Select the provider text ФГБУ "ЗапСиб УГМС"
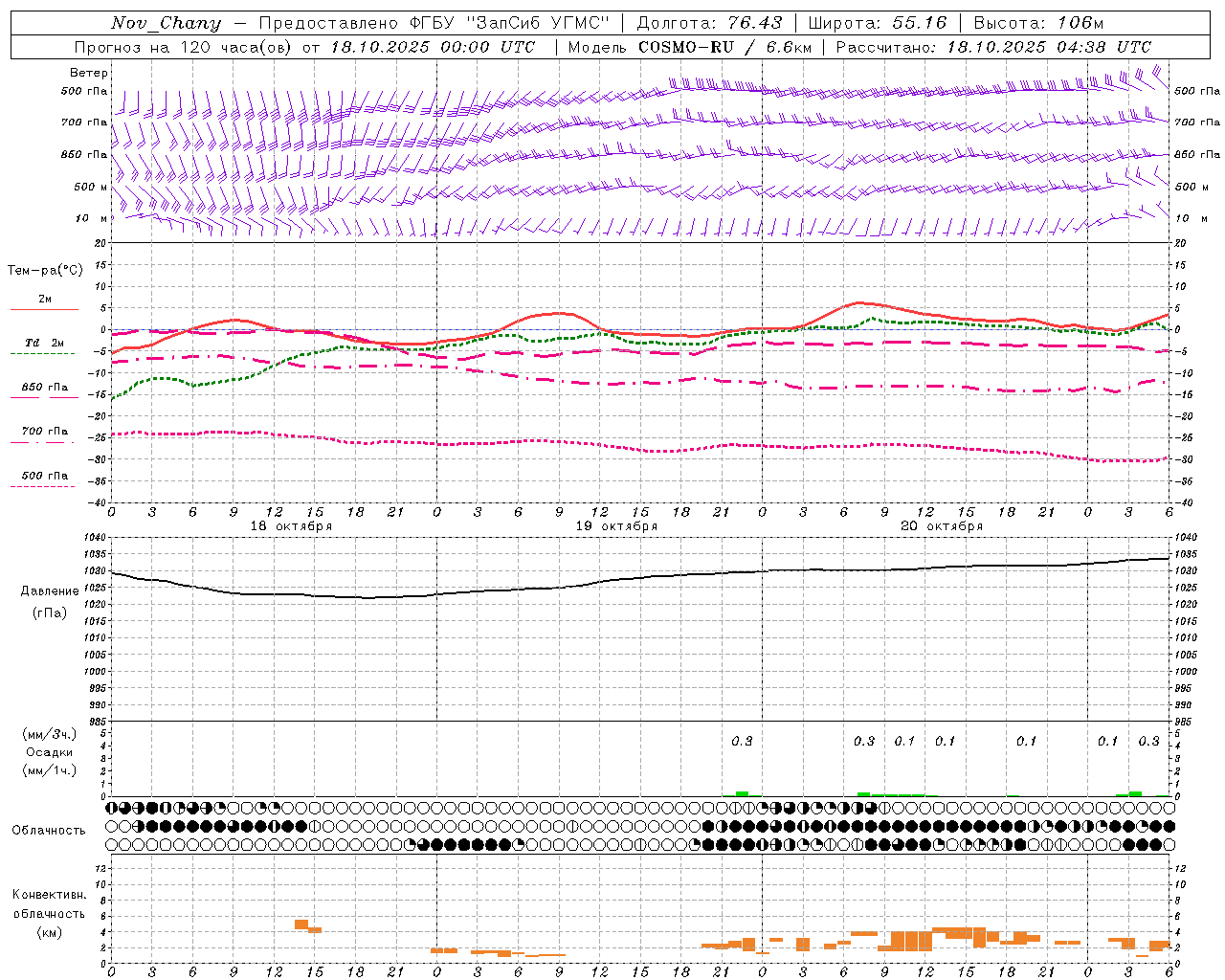Screen dimensions: 1225x980 click(510, 23)
